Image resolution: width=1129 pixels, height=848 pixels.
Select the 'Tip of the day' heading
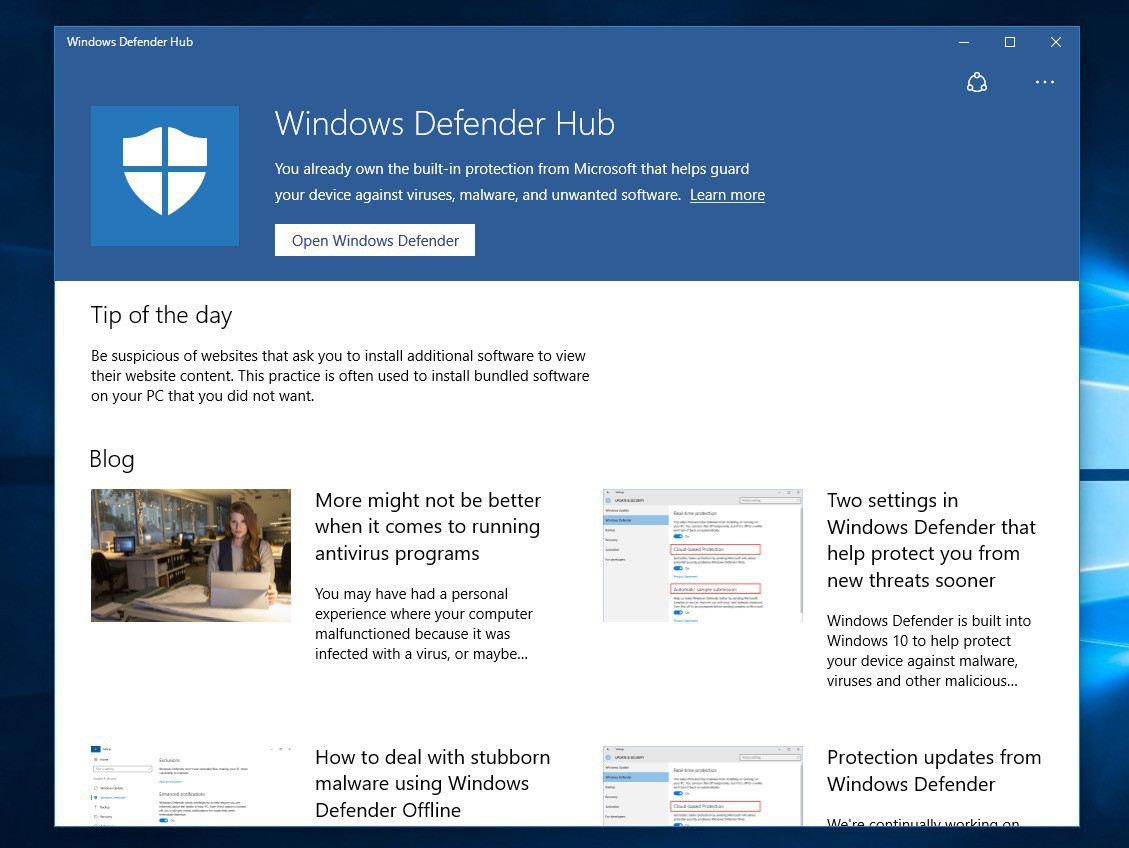[161, 315]
